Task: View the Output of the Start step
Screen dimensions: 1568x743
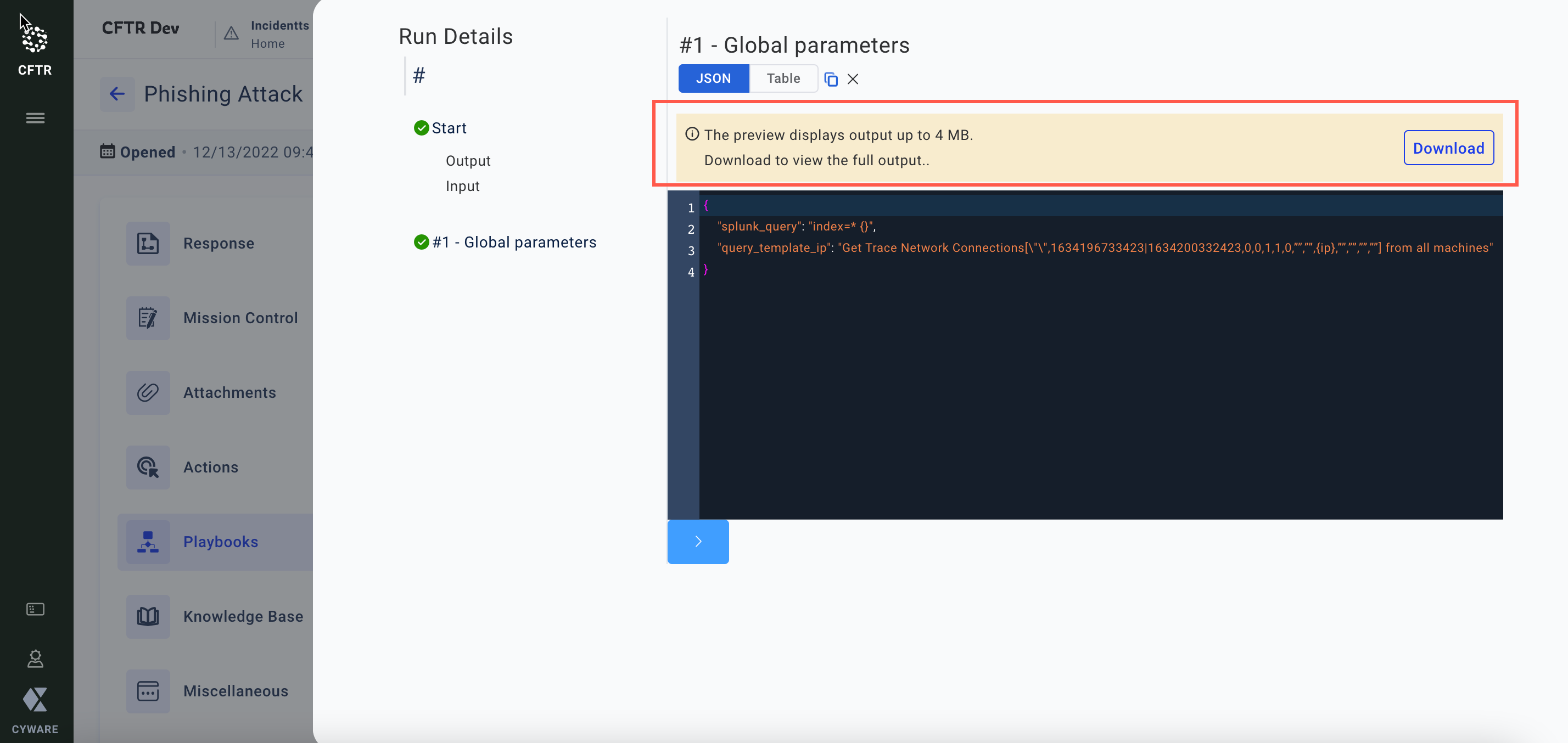Action: [x=467, y=161]
